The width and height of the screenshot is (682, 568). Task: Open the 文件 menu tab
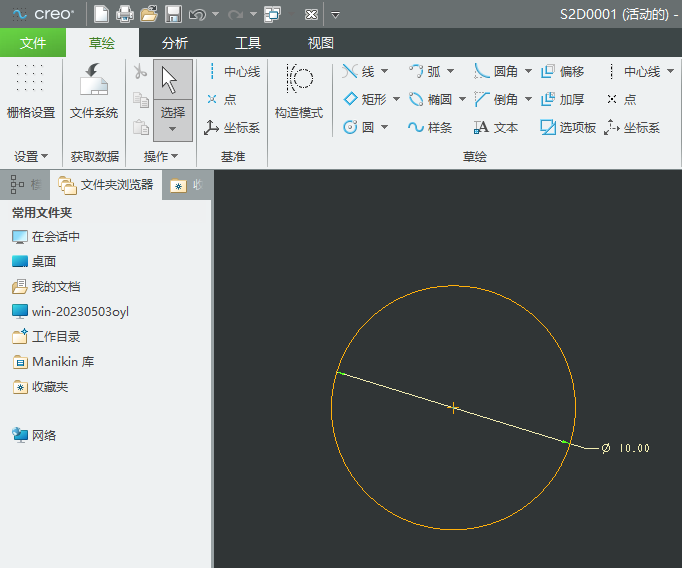pos(33,43)
